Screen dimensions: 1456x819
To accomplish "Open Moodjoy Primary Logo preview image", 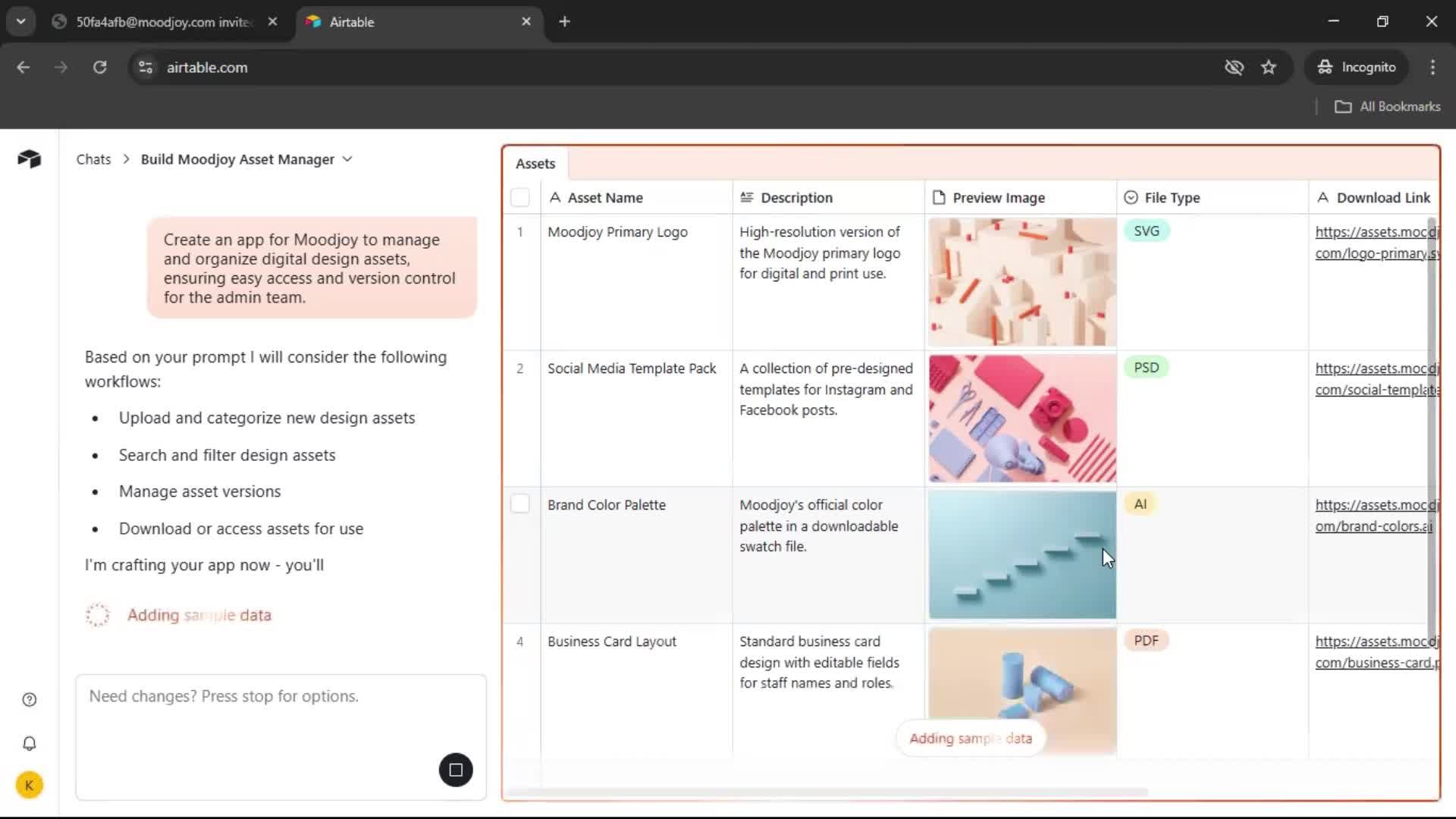I will pos(1022,282).
